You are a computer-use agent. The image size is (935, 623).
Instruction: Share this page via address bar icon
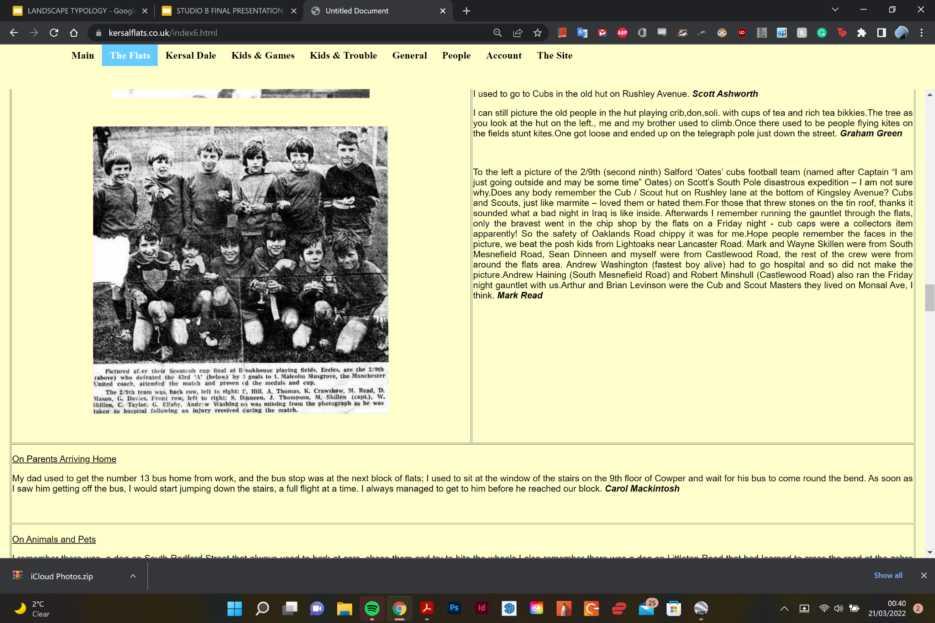tap(518, 33)
